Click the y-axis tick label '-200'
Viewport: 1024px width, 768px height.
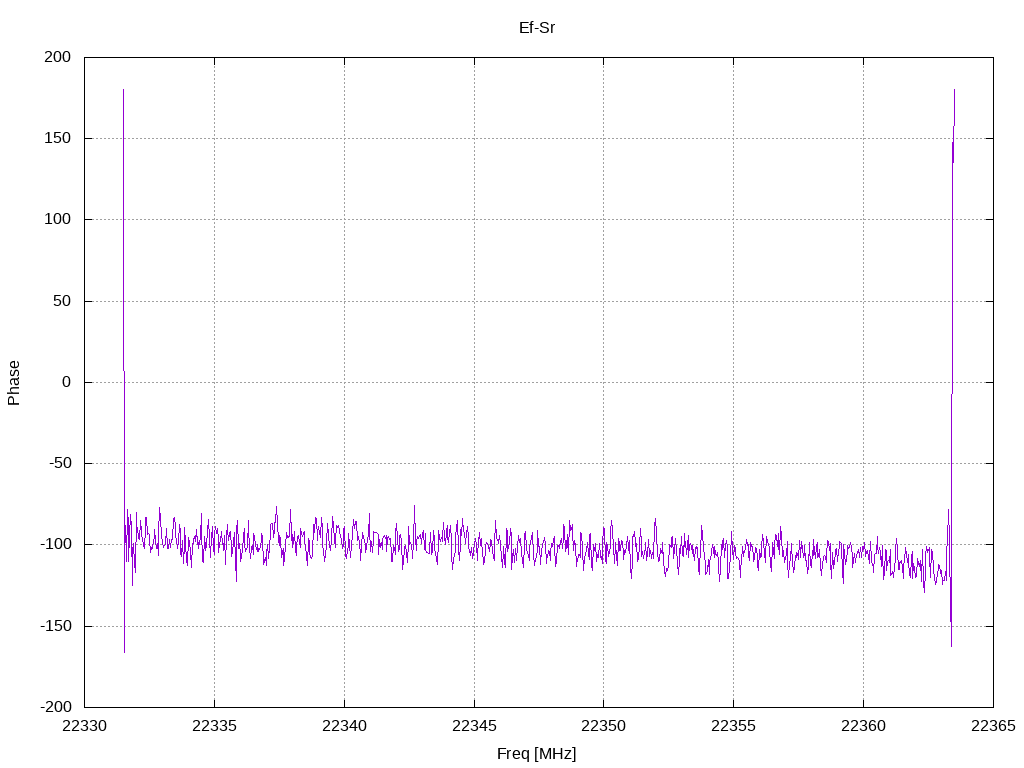pos(56,707)
